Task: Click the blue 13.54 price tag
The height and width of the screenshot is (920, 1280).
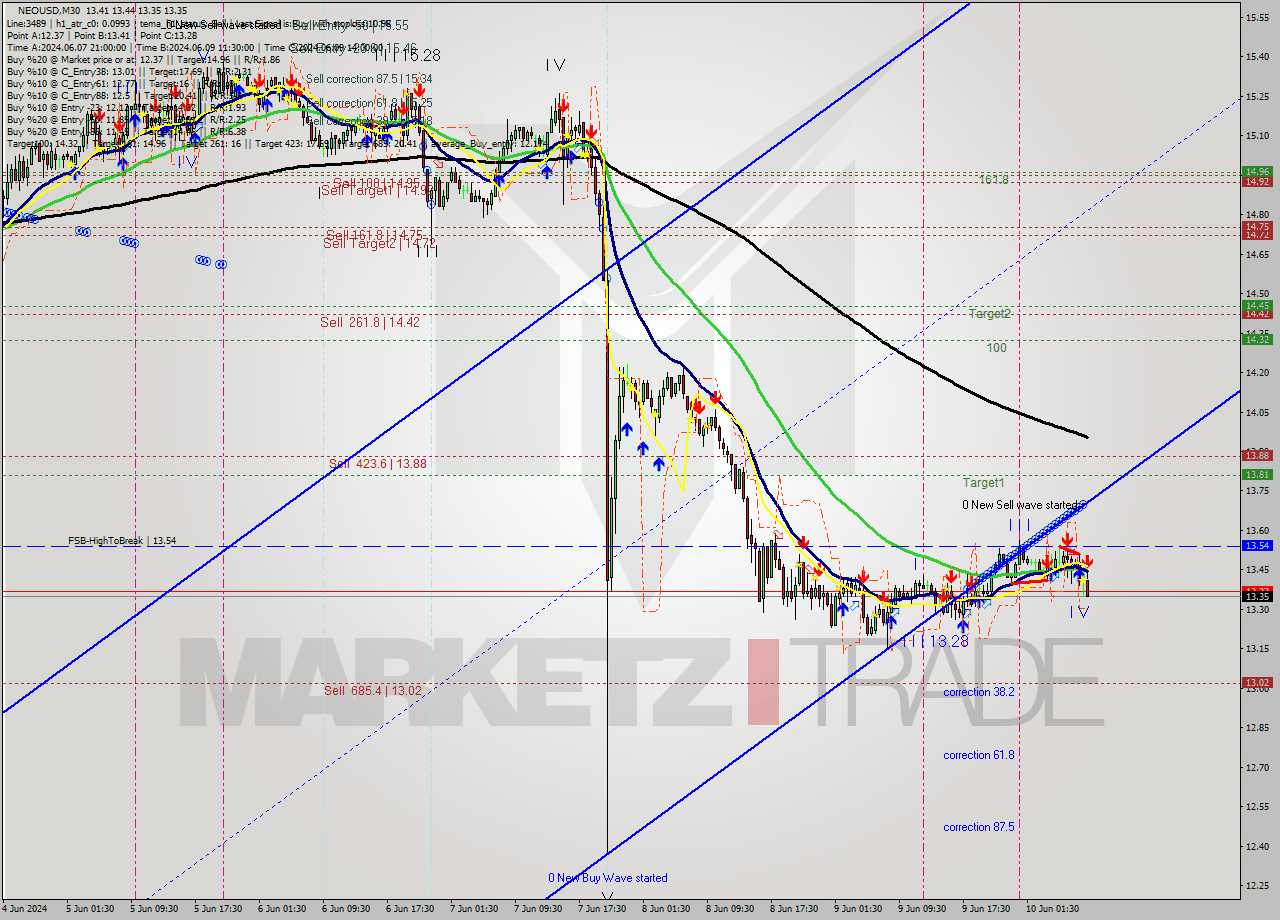Action: point(1257,545)
